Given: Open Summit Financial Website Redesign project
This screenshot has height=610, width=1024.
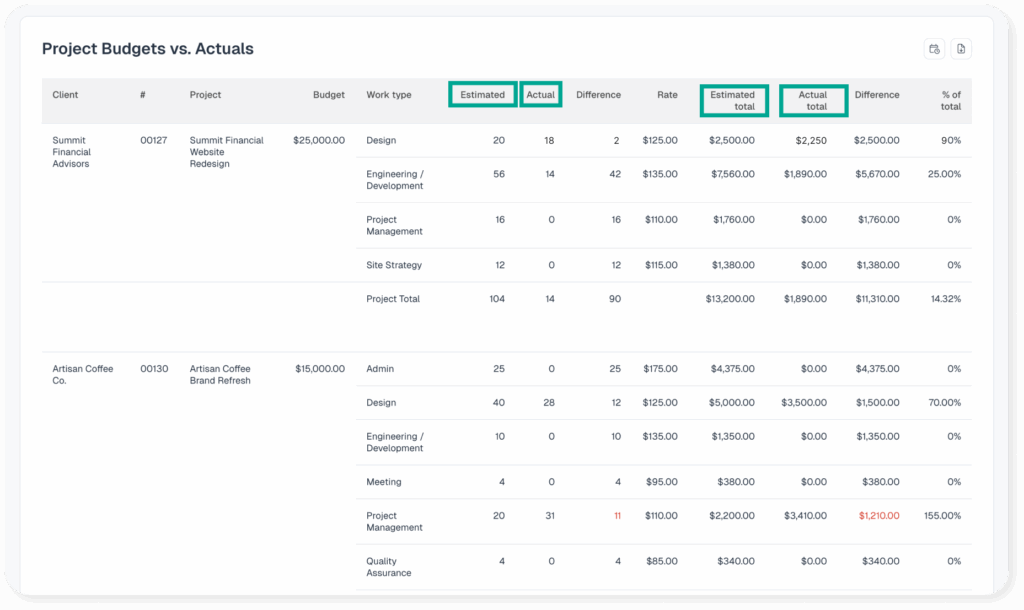Looking at the screenshot, I should click(226, 152).
